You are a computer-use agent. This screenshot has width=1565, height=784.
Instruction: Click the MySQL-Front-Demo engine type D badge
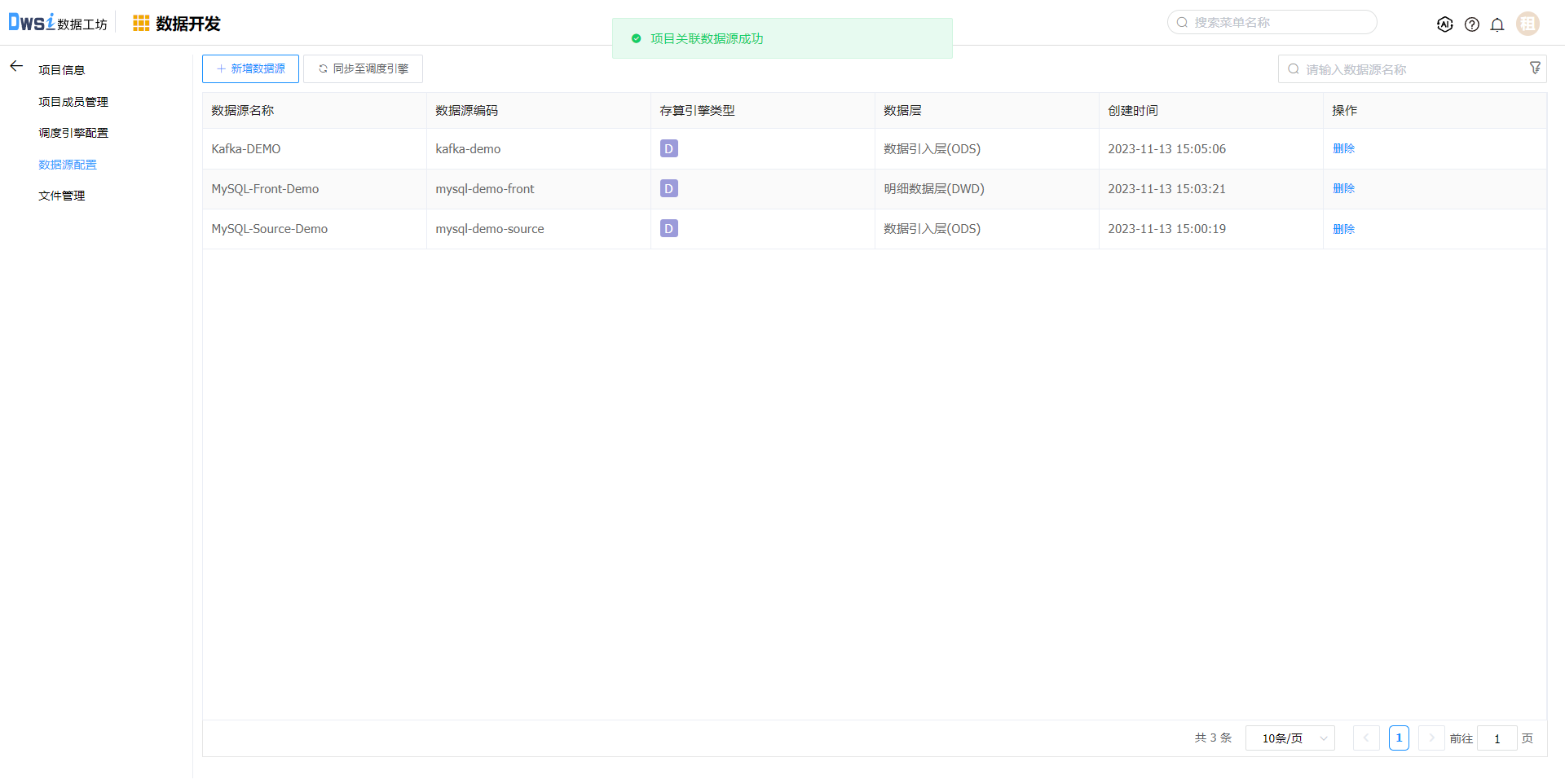[668, 189]
